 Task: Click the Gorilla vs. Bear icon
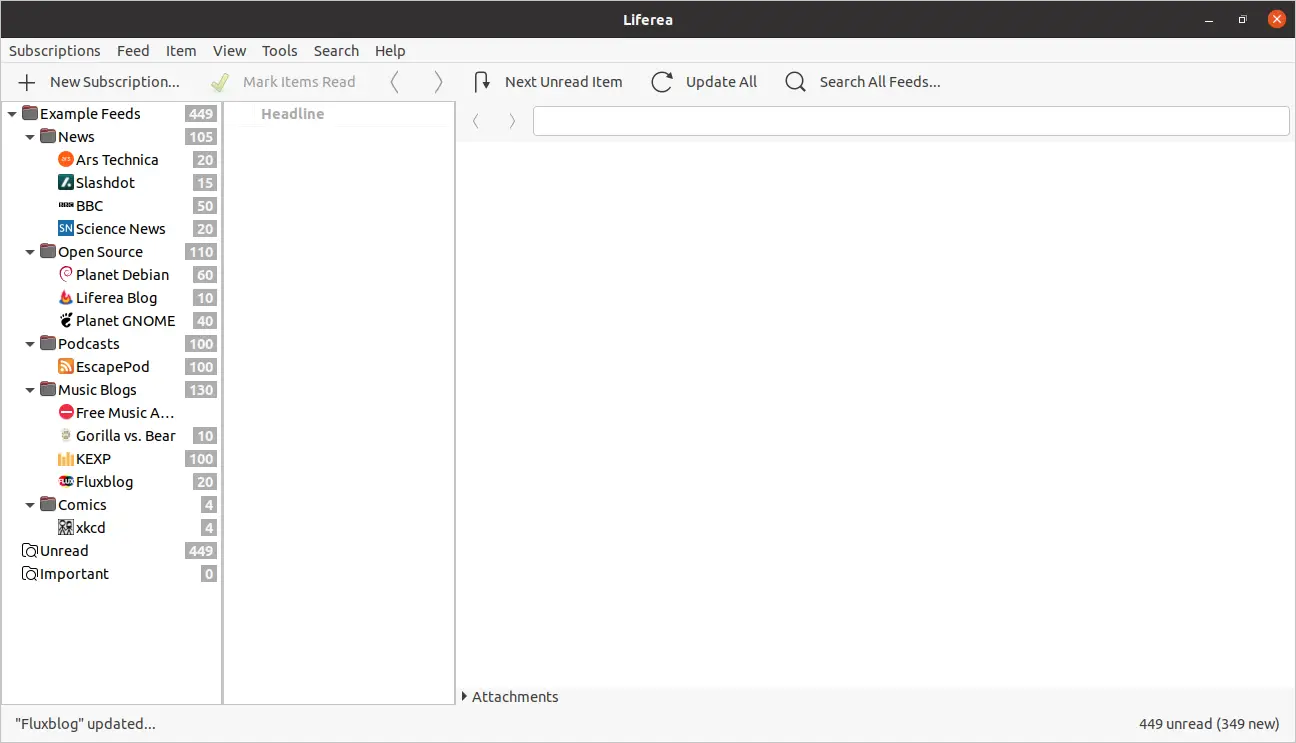(x=66, y=436)
